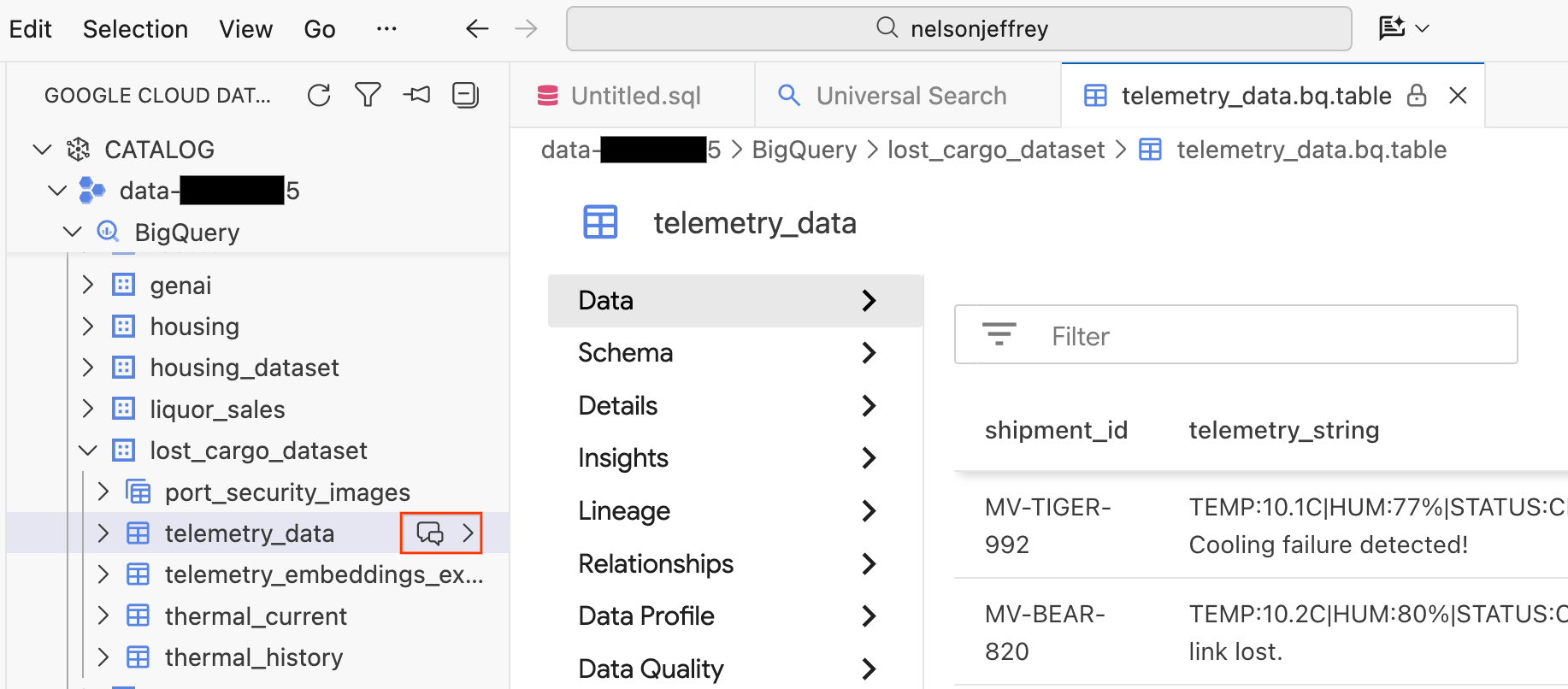
Task: Click the genai dataset icon
Action: pos(123,285)
